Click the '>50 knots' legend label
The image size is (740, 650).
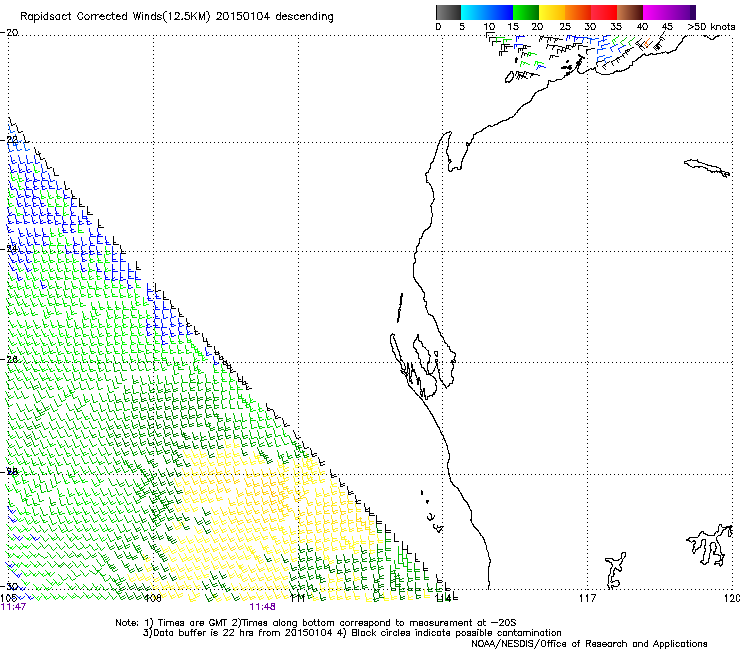pos(711,27)
